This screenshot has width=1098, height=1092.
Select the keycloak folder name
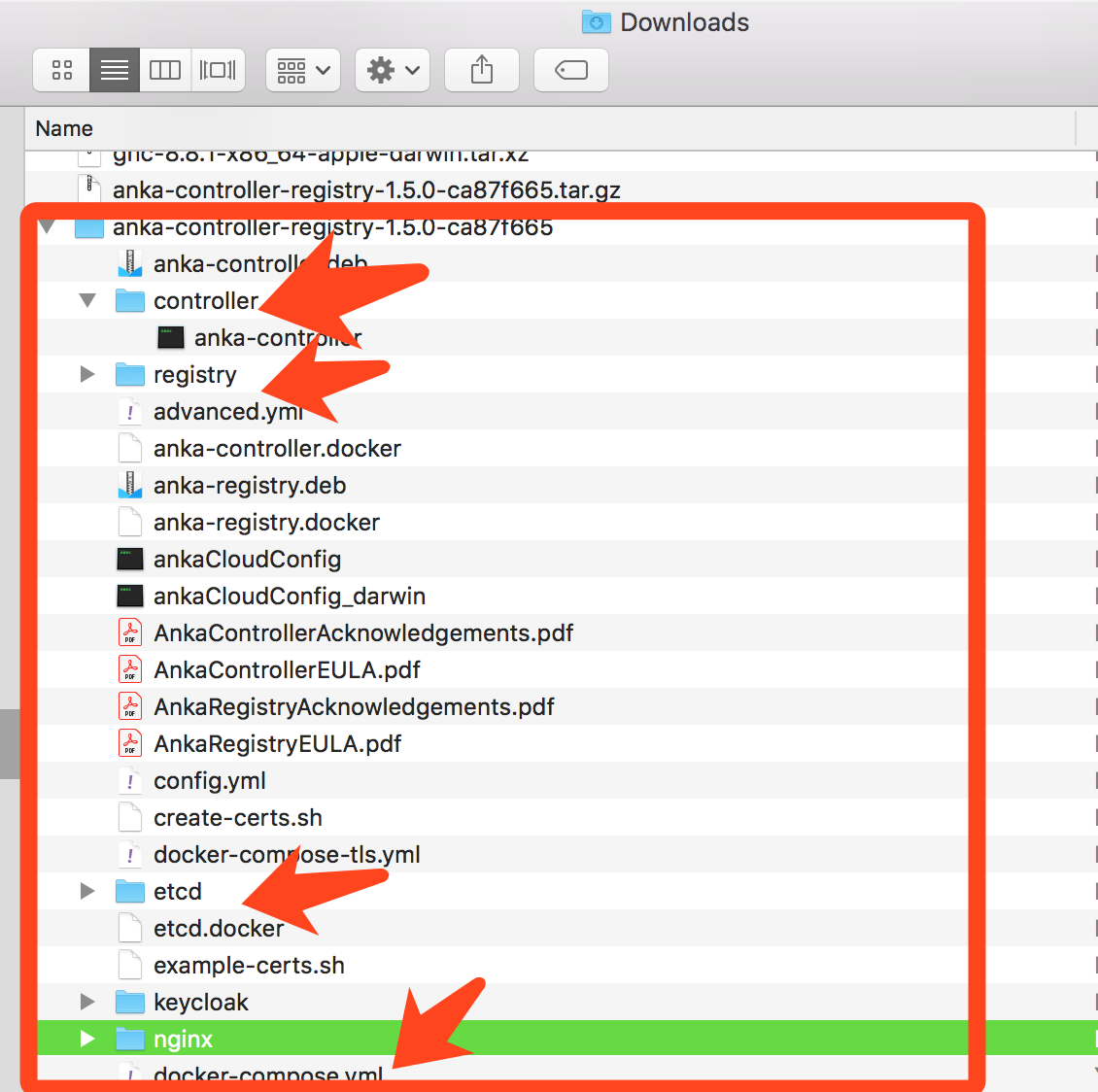click(x=201, y=1003)
